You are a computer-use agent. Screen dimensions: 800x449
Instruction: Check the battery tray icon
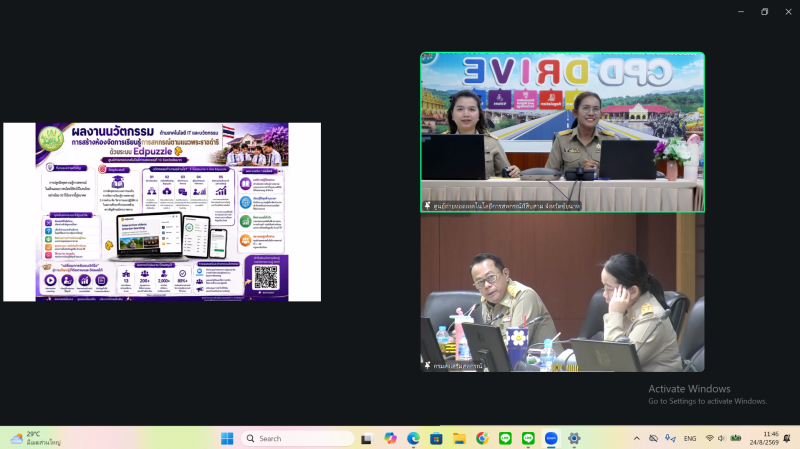pos(736,438)
